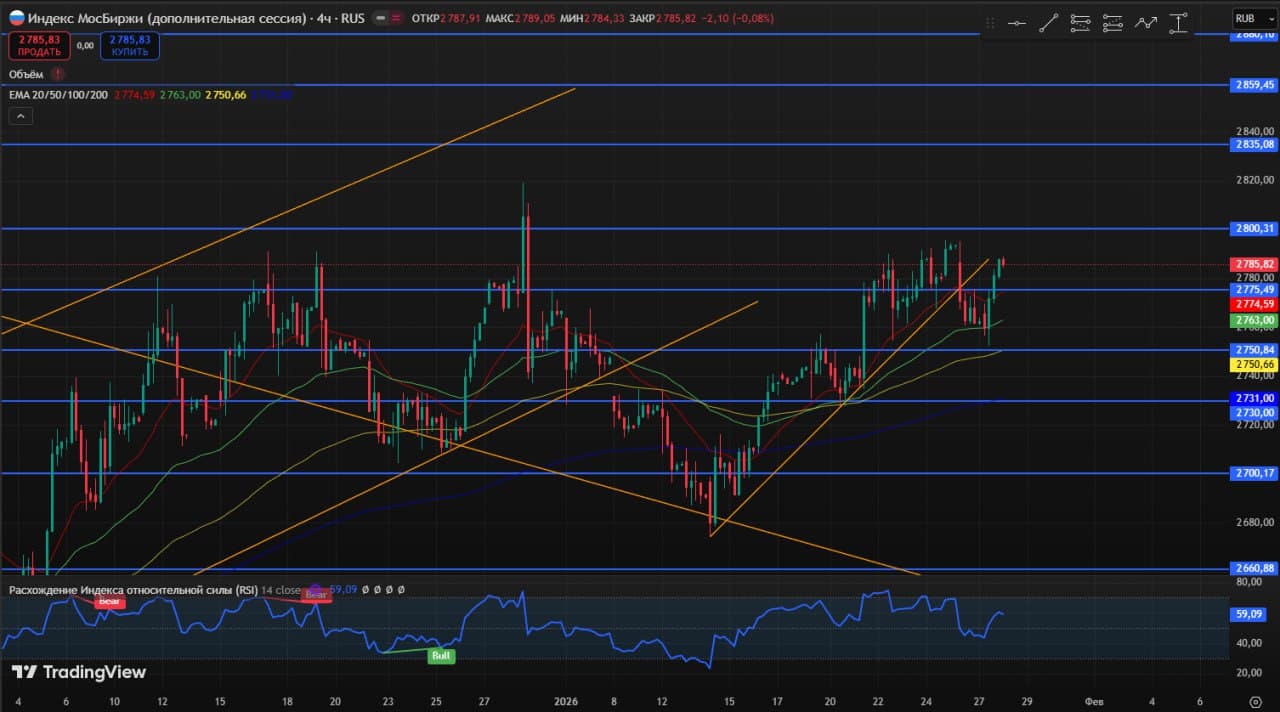
Task: Select the Объём indicator label
Action: [x=26, y=74]
